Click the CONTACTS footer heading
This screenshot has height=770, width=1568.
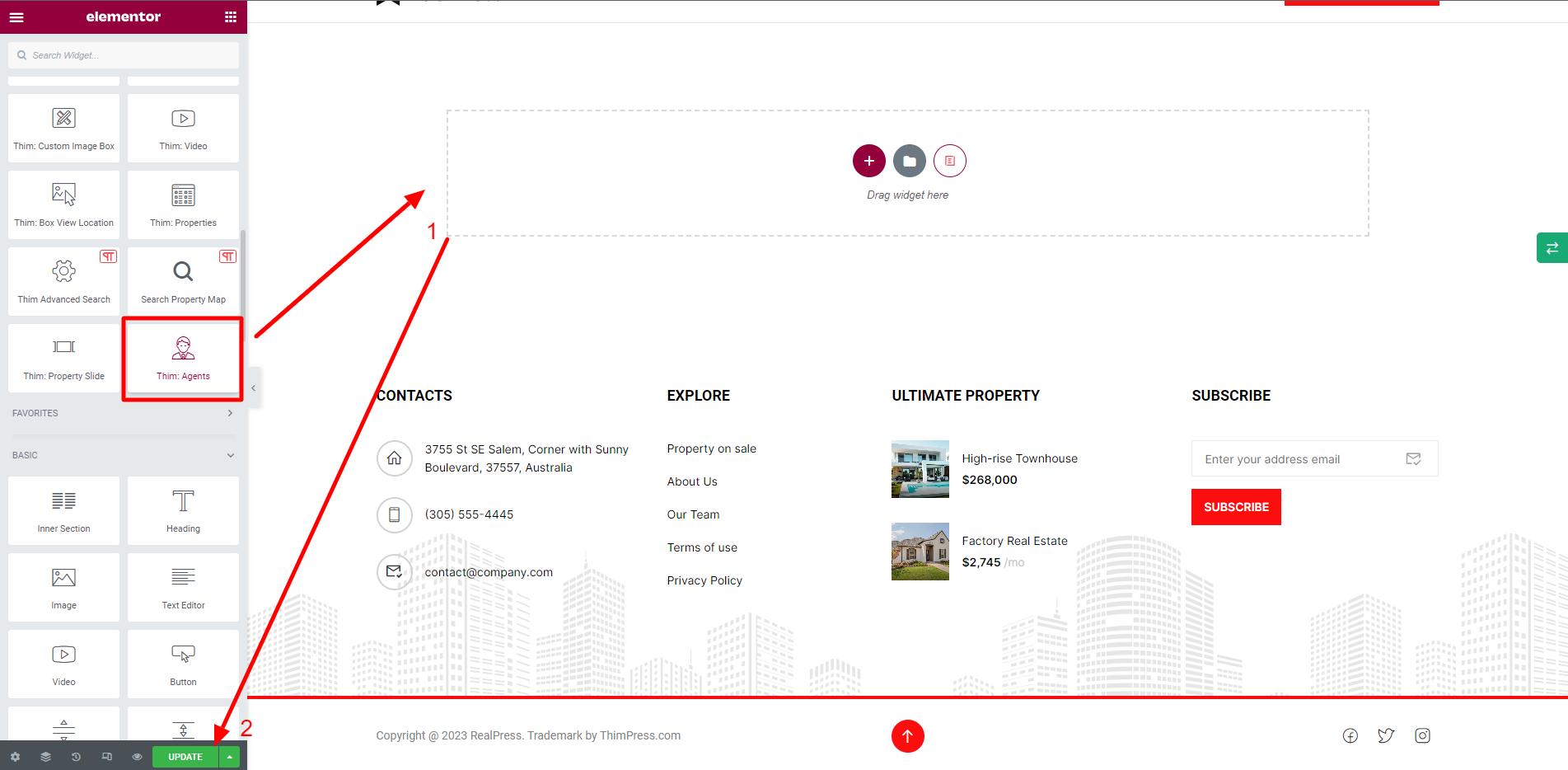(414, 396)
